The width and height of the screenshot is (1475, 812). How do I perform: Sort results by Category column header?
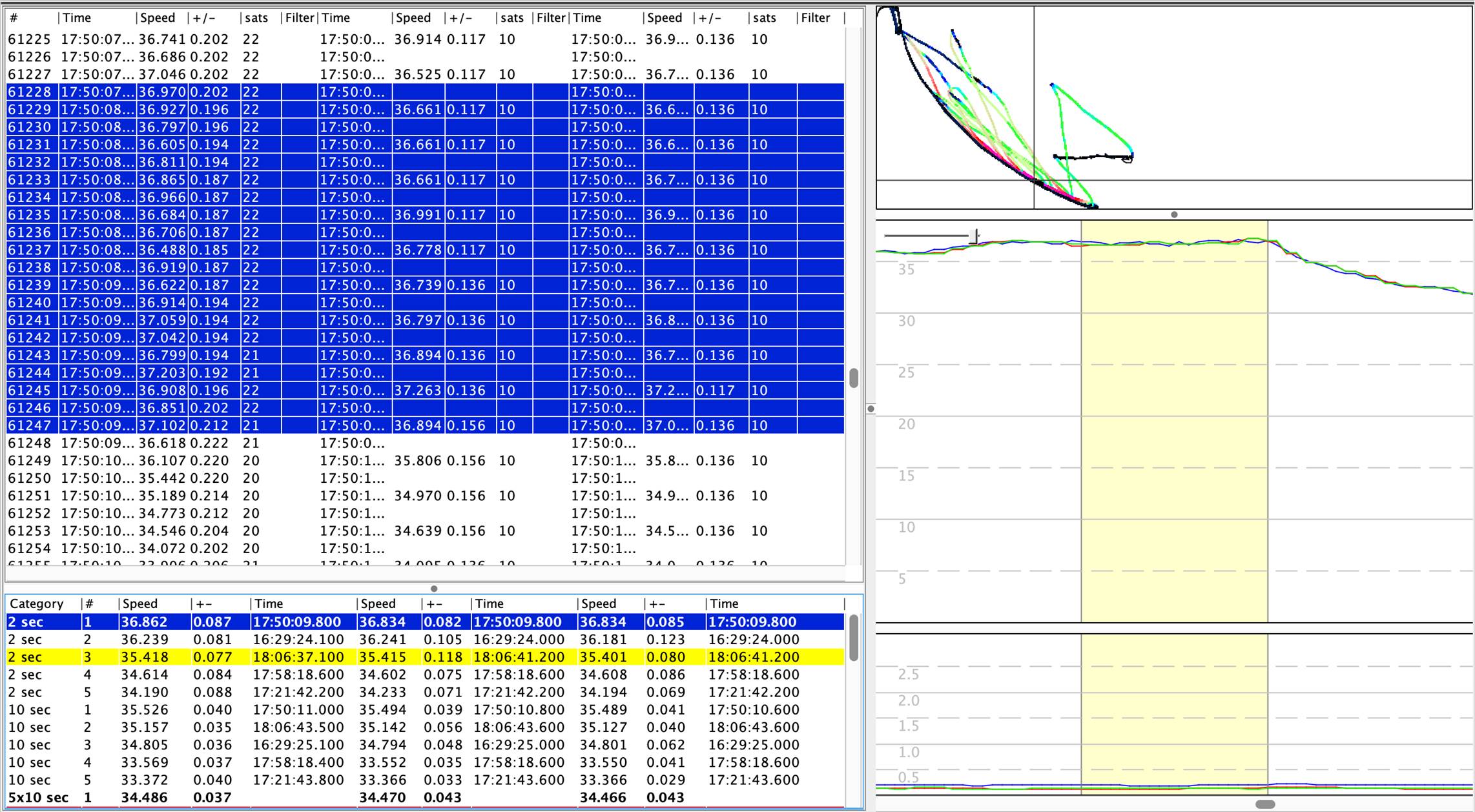(x=37, y=604)
